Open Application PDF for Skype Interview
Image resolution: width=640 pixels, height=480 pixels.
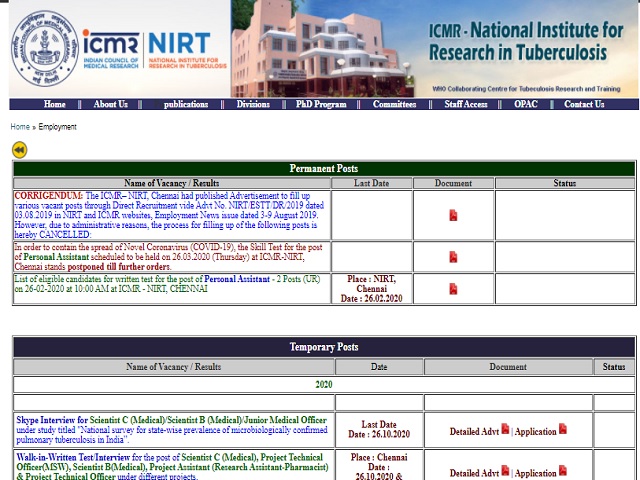(x=563, y=429)
